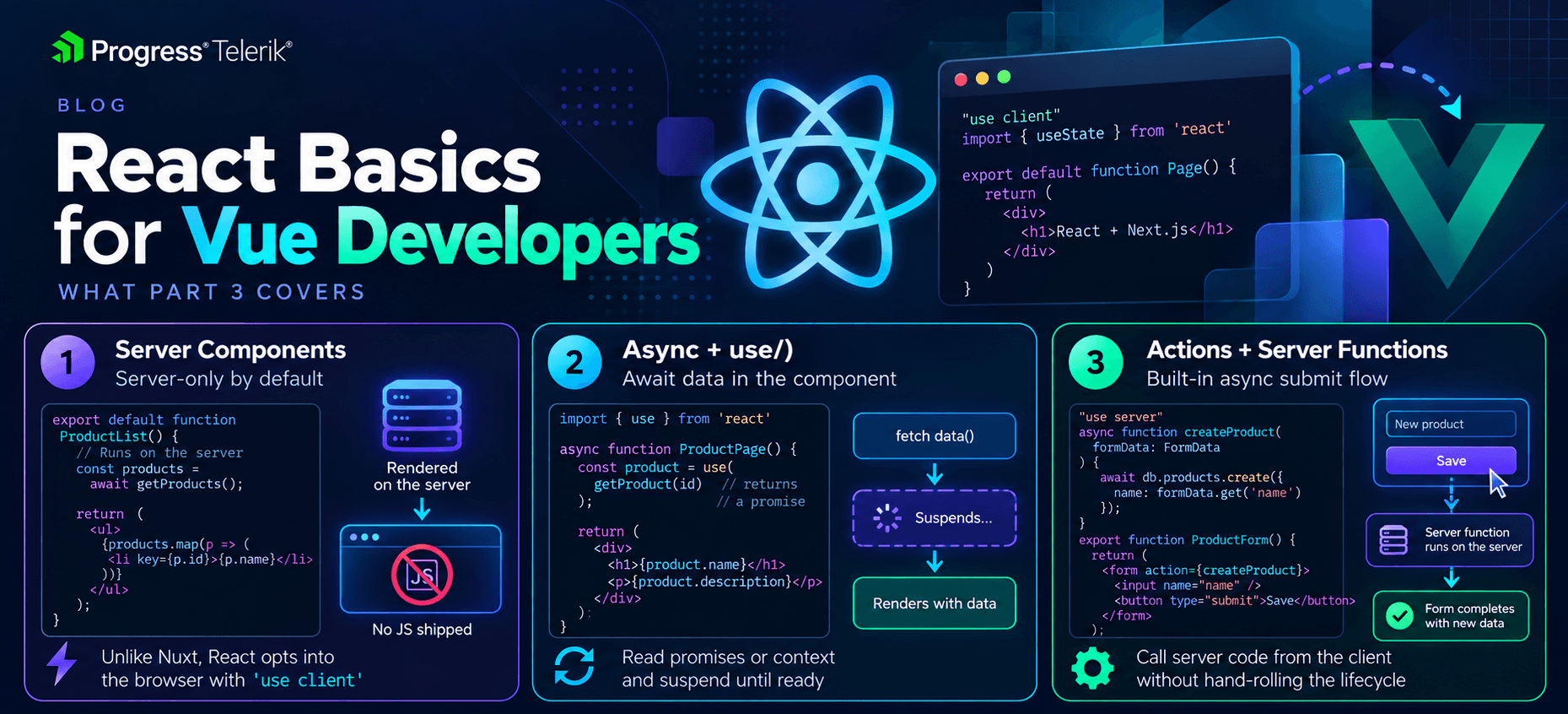This screenshot has height=714, width=1568.
Task: Click the lightning bolt icon beside "Unlike Nuxt"
Action: pos(62,663)
